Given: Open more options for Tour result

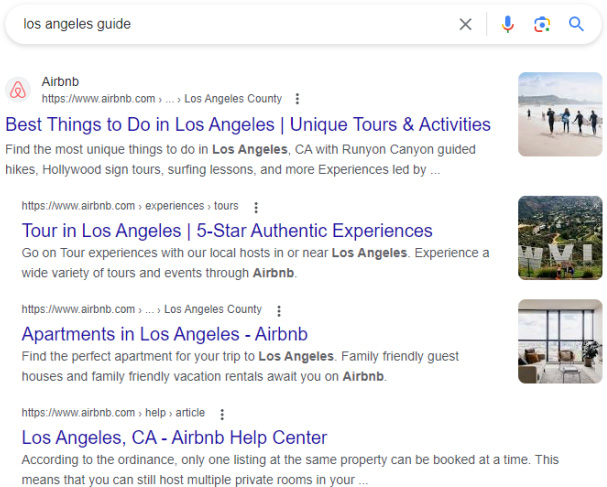Looking at the screenshot, I should pos(256,207).
